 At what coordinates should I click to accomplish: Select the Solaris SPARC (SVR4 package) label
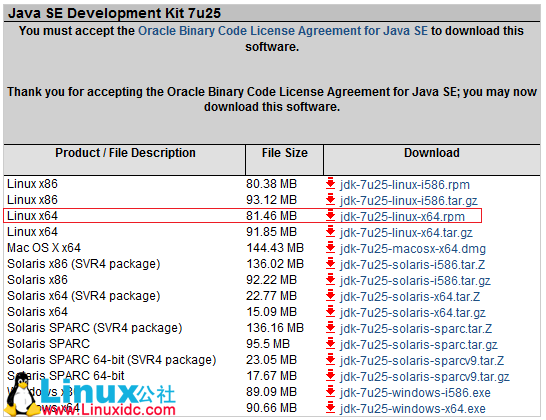[x=94, y=328]
